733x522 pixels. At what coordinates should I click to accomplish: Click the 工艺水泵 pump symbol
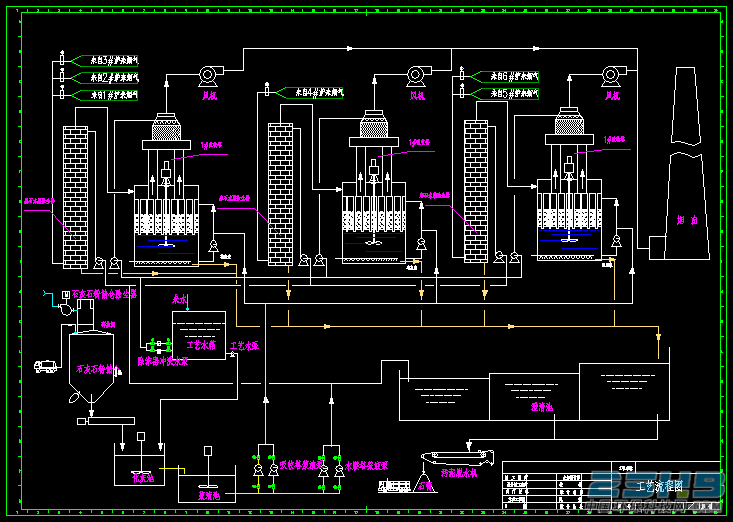tap(232, 355)
